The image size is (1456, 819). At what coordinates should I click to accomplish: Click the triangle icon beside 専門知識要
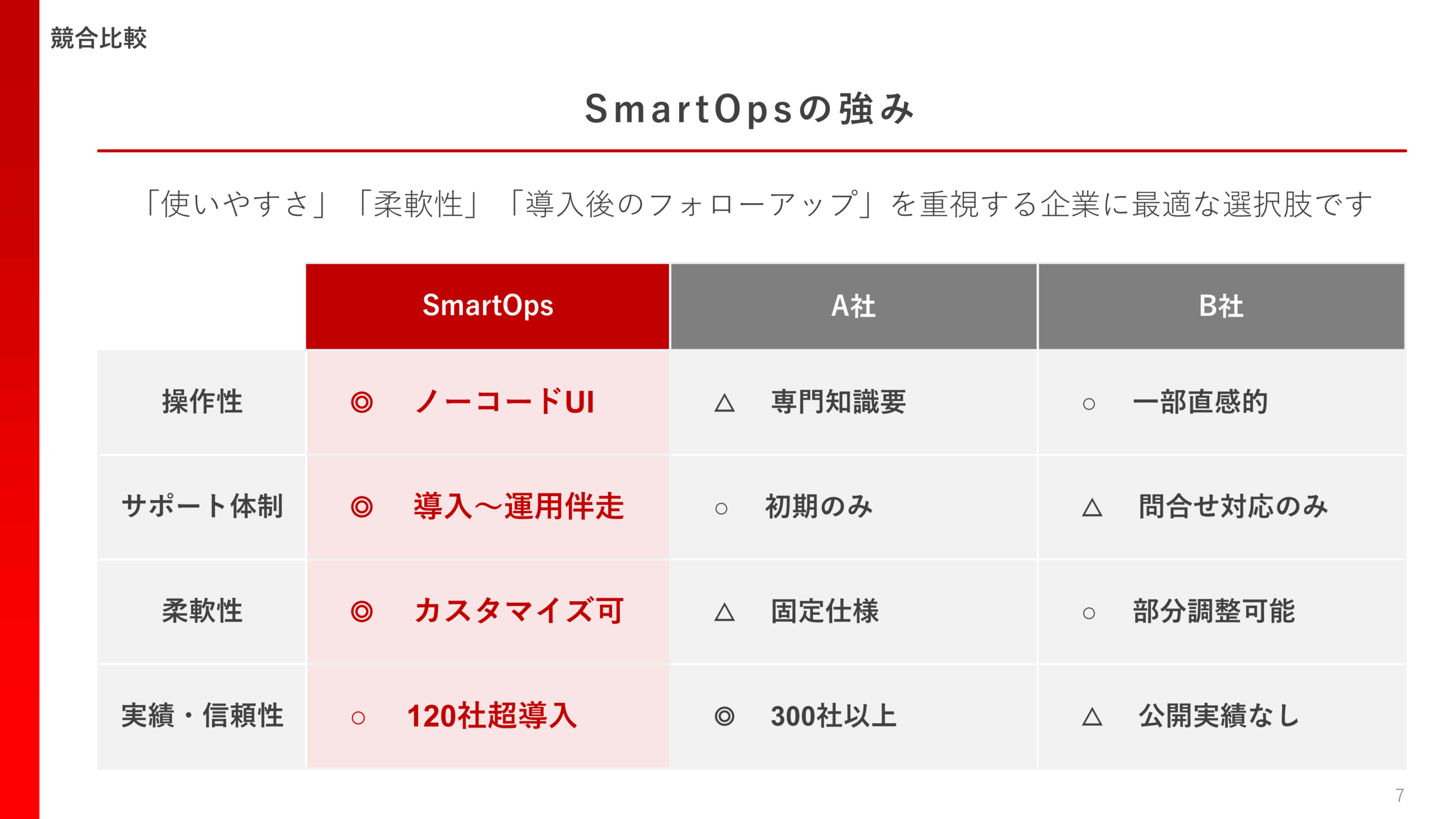point(724,403)
